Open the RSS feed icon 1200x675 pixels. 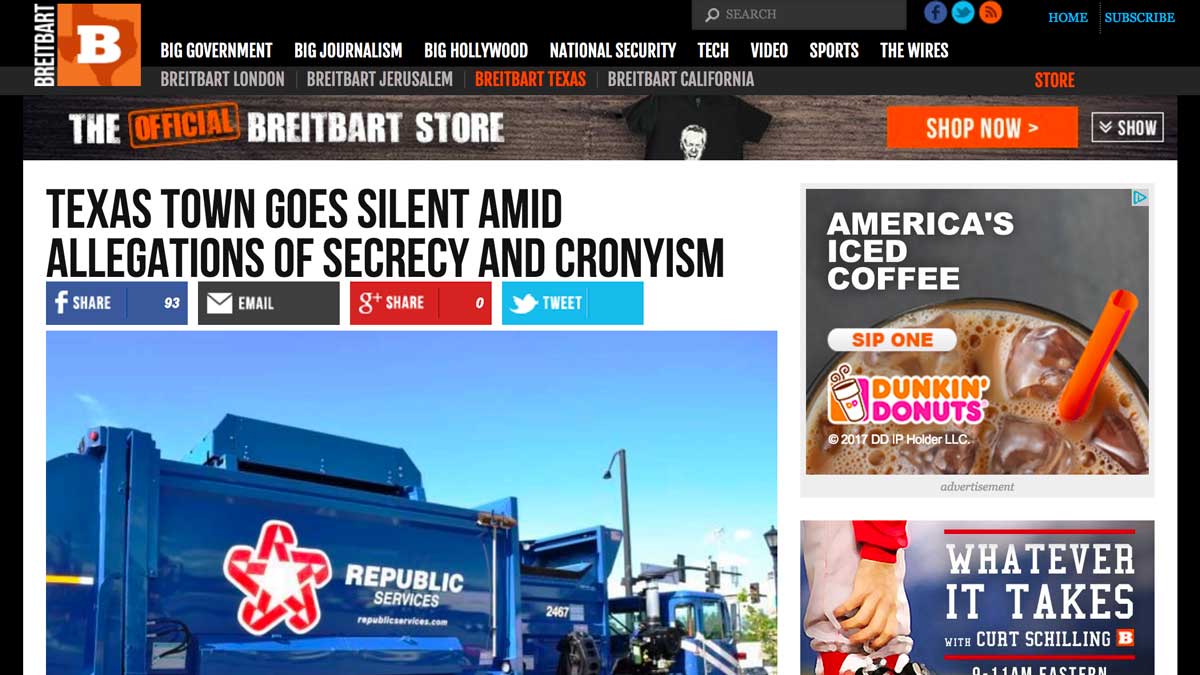(990, 13)
